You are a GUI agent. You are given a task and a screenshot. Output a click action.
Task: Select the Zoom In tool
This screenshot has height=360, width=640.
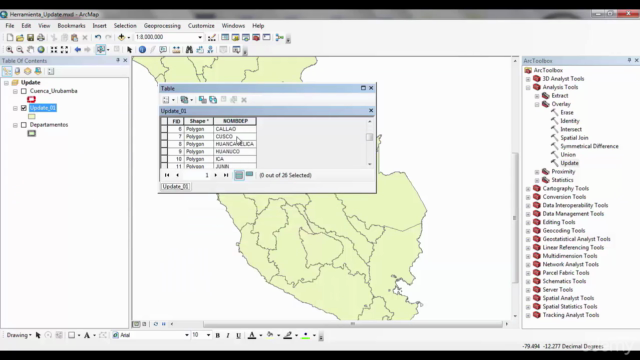9,50
